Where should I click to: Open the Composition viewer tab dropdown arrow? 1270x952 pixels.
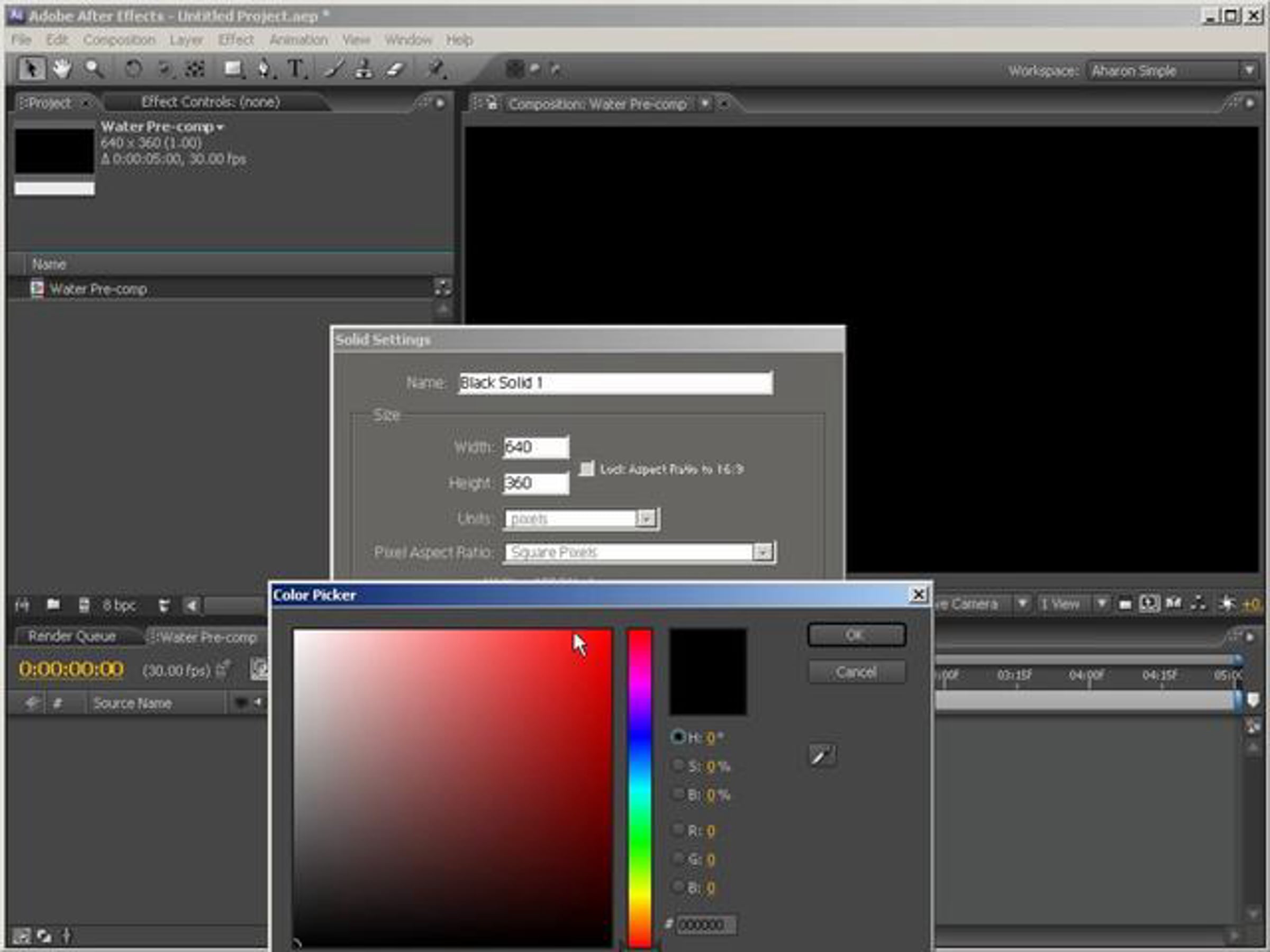[704, 104]
